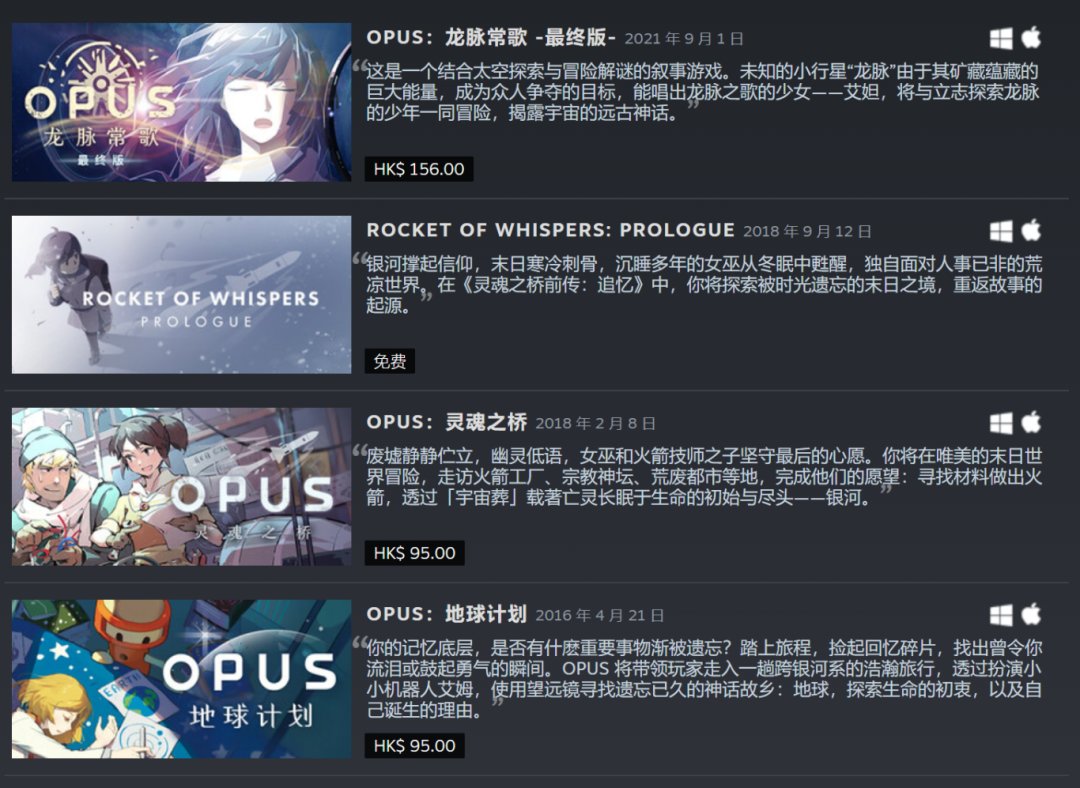Click Windows icon for Rocket of Whispers: Prologue
1080x788 pixels.
(x=1001, y=231)
